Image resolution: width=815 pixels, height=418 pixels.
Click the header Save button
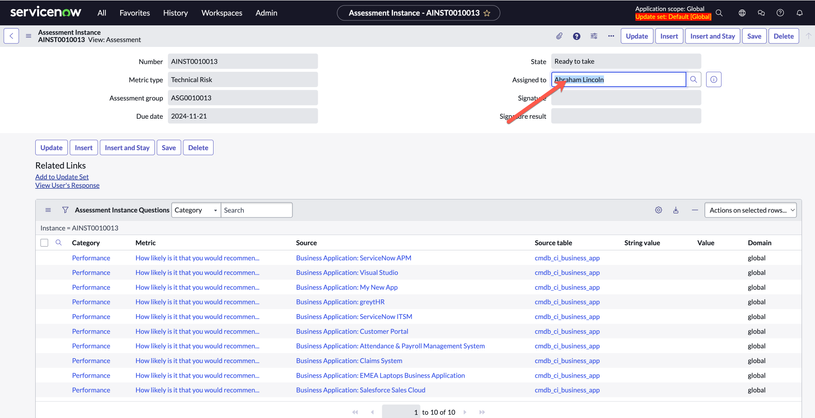(754, 36)
